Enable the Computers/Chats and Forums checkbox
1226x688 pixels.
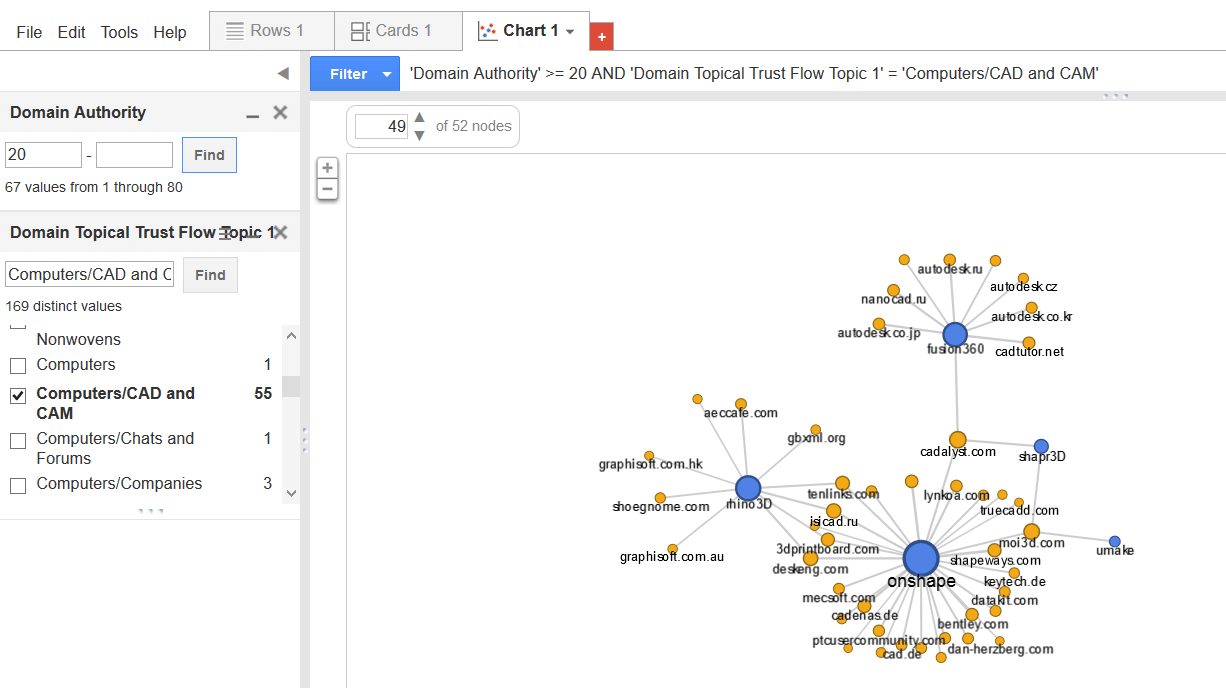pos(18,440)
